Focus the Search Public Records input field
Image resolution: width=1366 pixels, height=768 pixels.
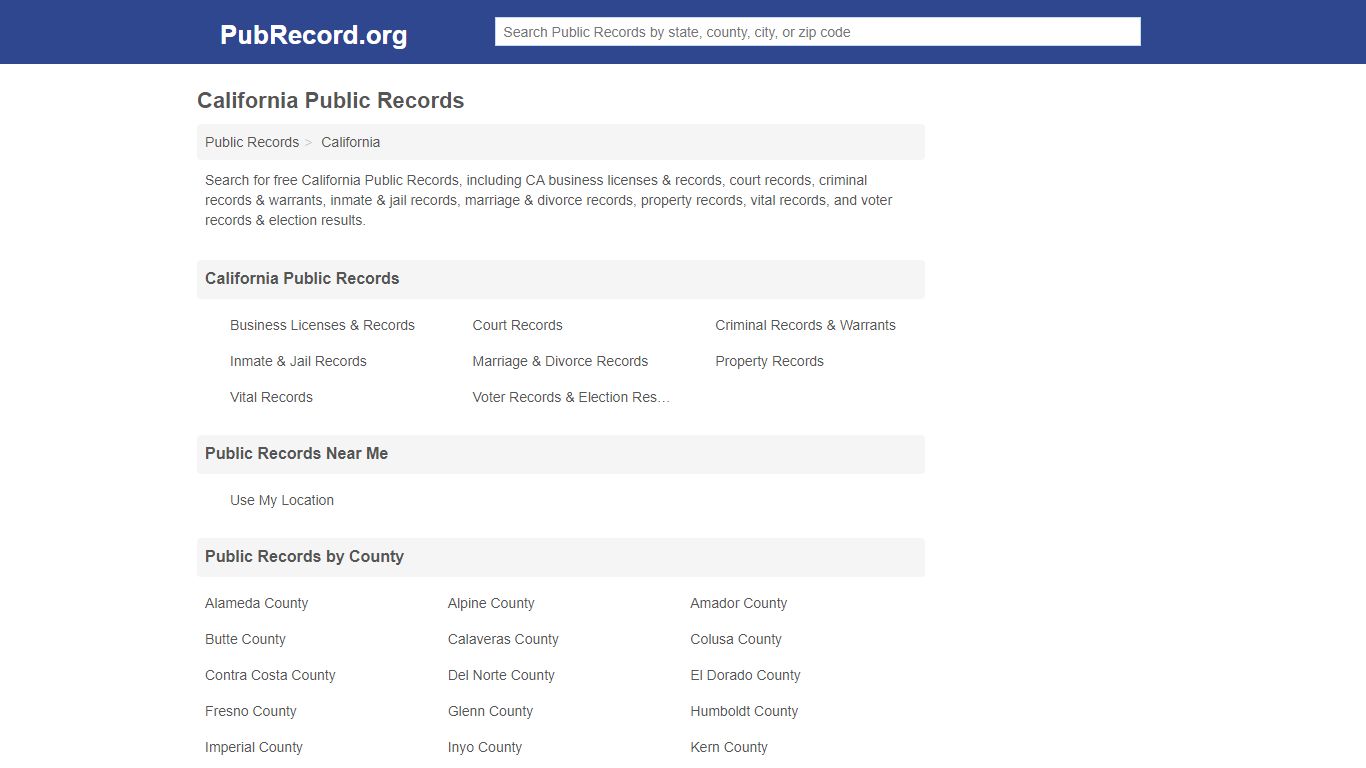click(817, 32)
